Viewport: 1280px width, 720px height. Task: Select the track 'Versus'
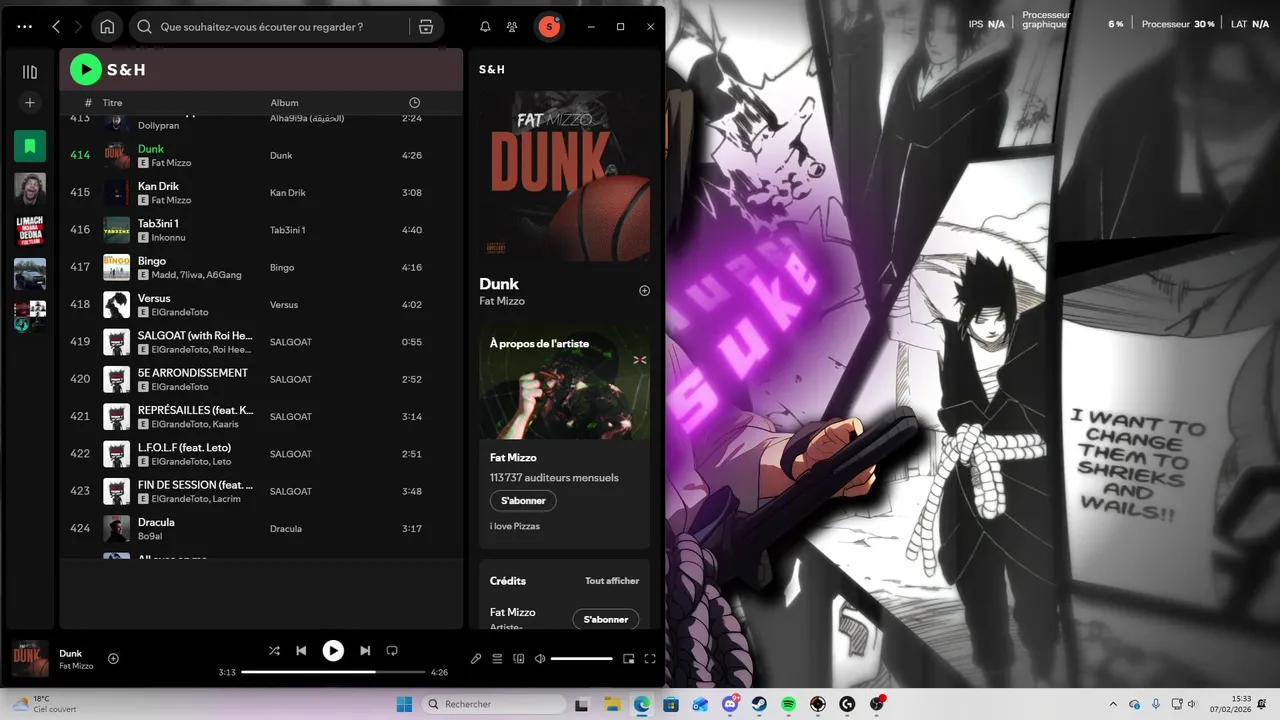[x=261, y=305]
